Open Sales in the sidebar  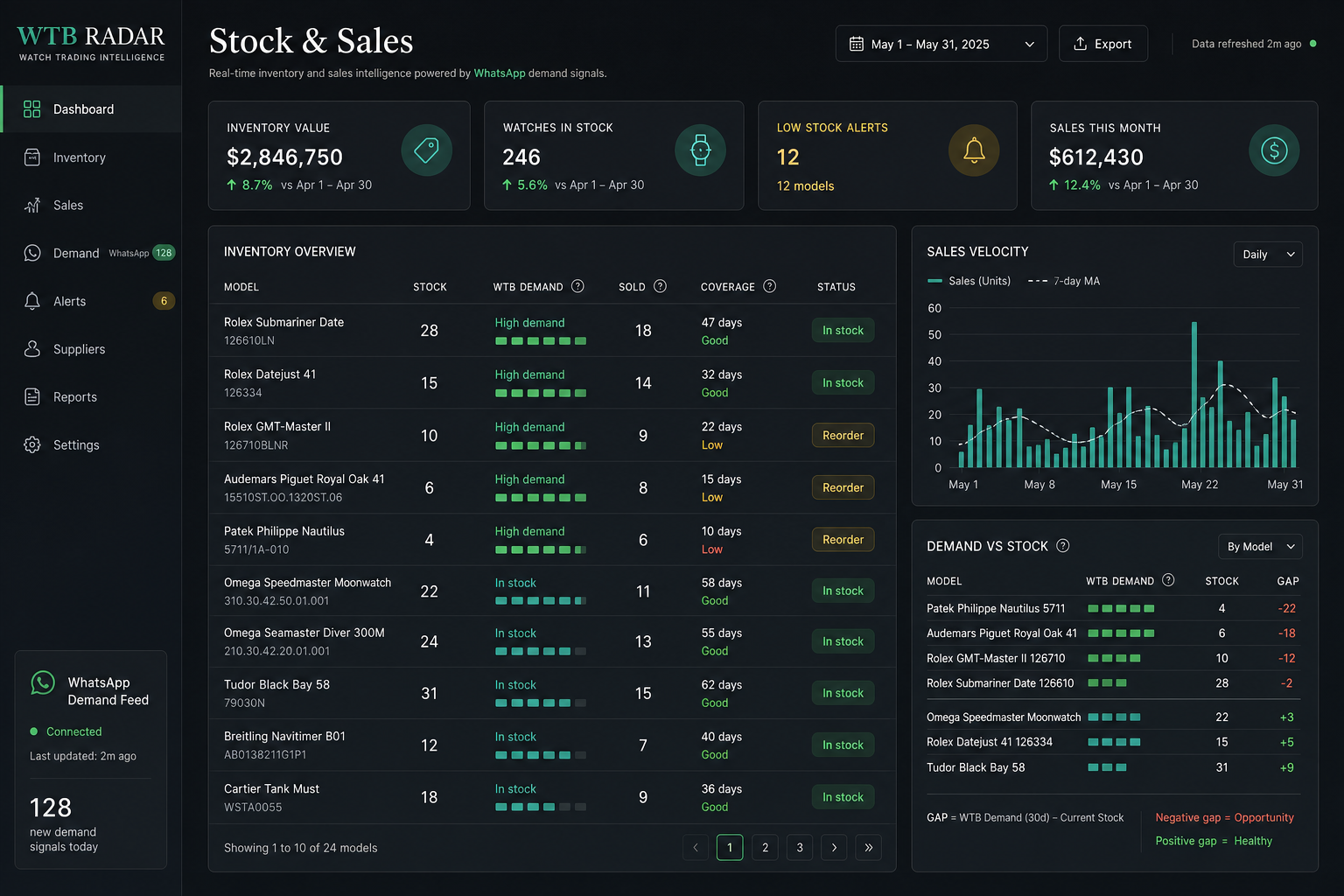91,205
